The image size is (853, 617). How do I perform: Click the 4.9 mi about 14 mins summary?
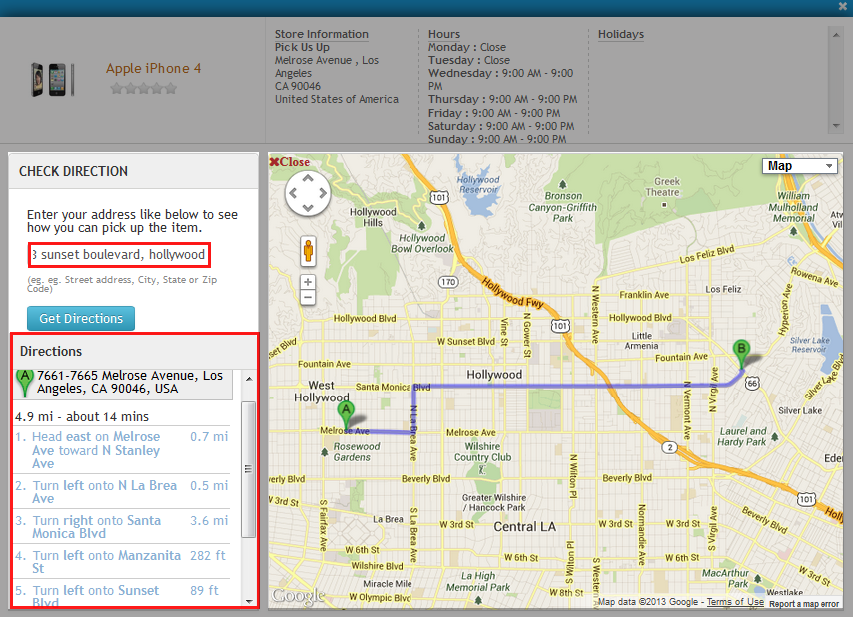pyautogui.click(x=82, y=416)
